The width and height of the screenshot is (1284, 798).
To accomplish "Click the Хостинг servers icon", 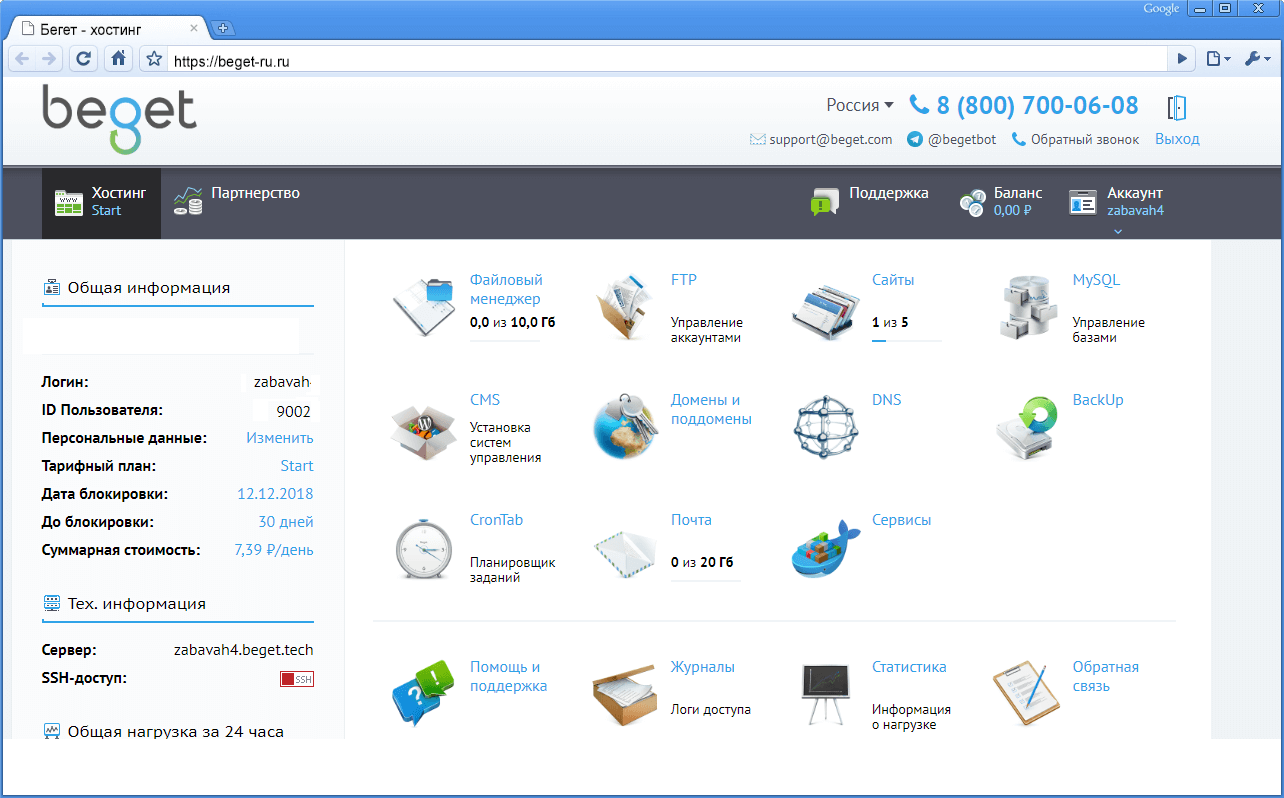I will point(69,203).
